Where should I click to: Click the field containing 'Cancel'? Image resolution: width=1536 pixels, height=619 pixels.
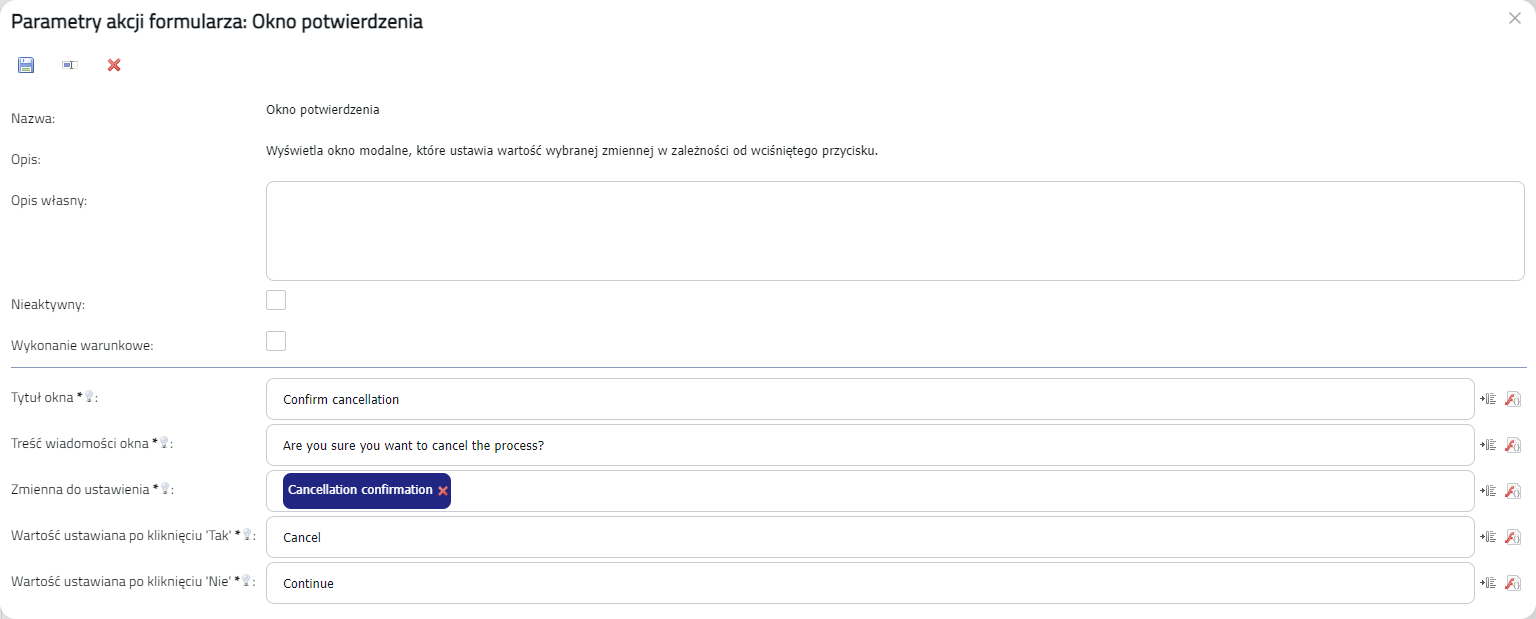pos(870,537)
